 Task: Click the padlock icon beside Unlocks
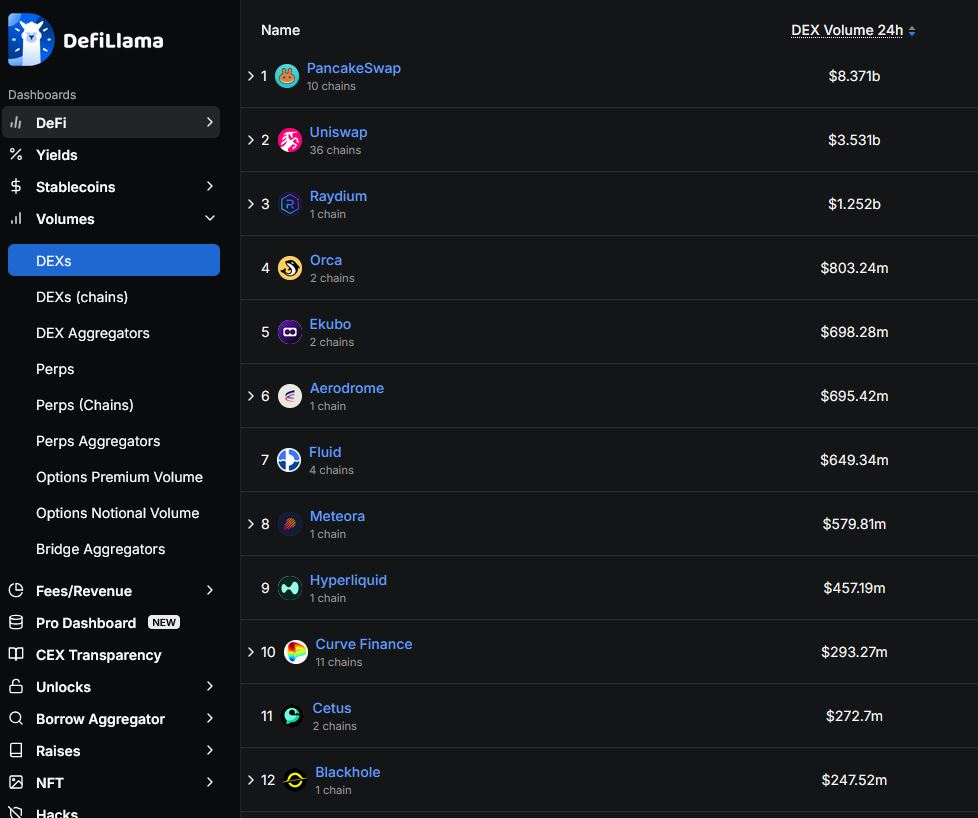point(14,686)
